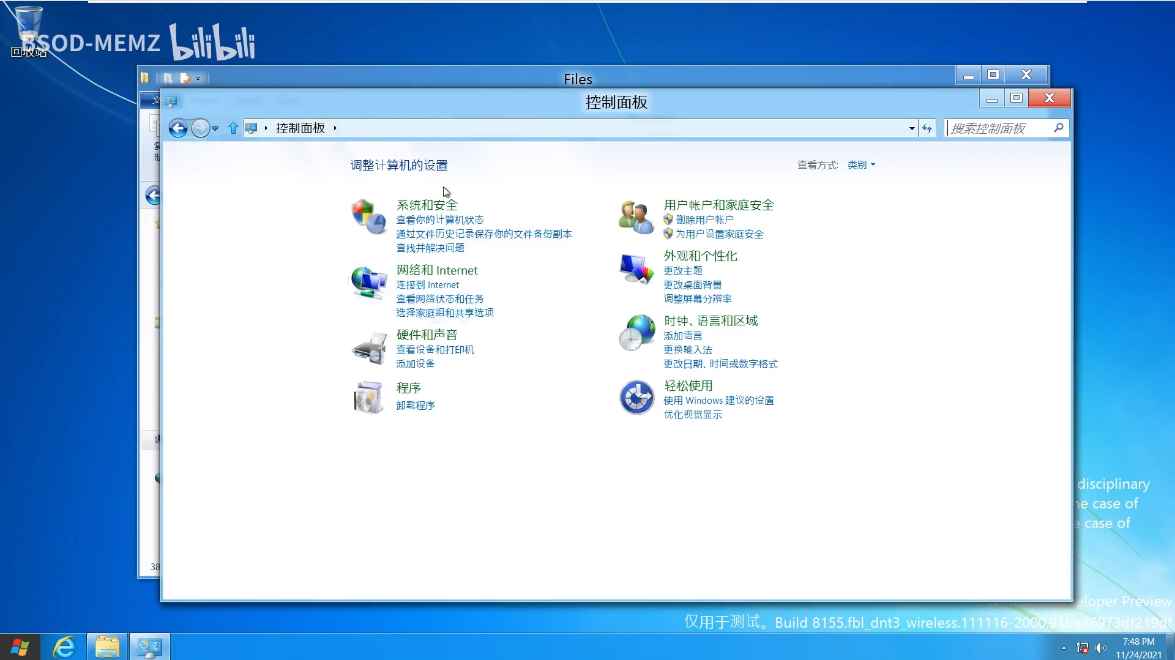The image size is (1175, 660).
Task: Open the 用户帐户和家庭安全 users icon
Action: 636,217
